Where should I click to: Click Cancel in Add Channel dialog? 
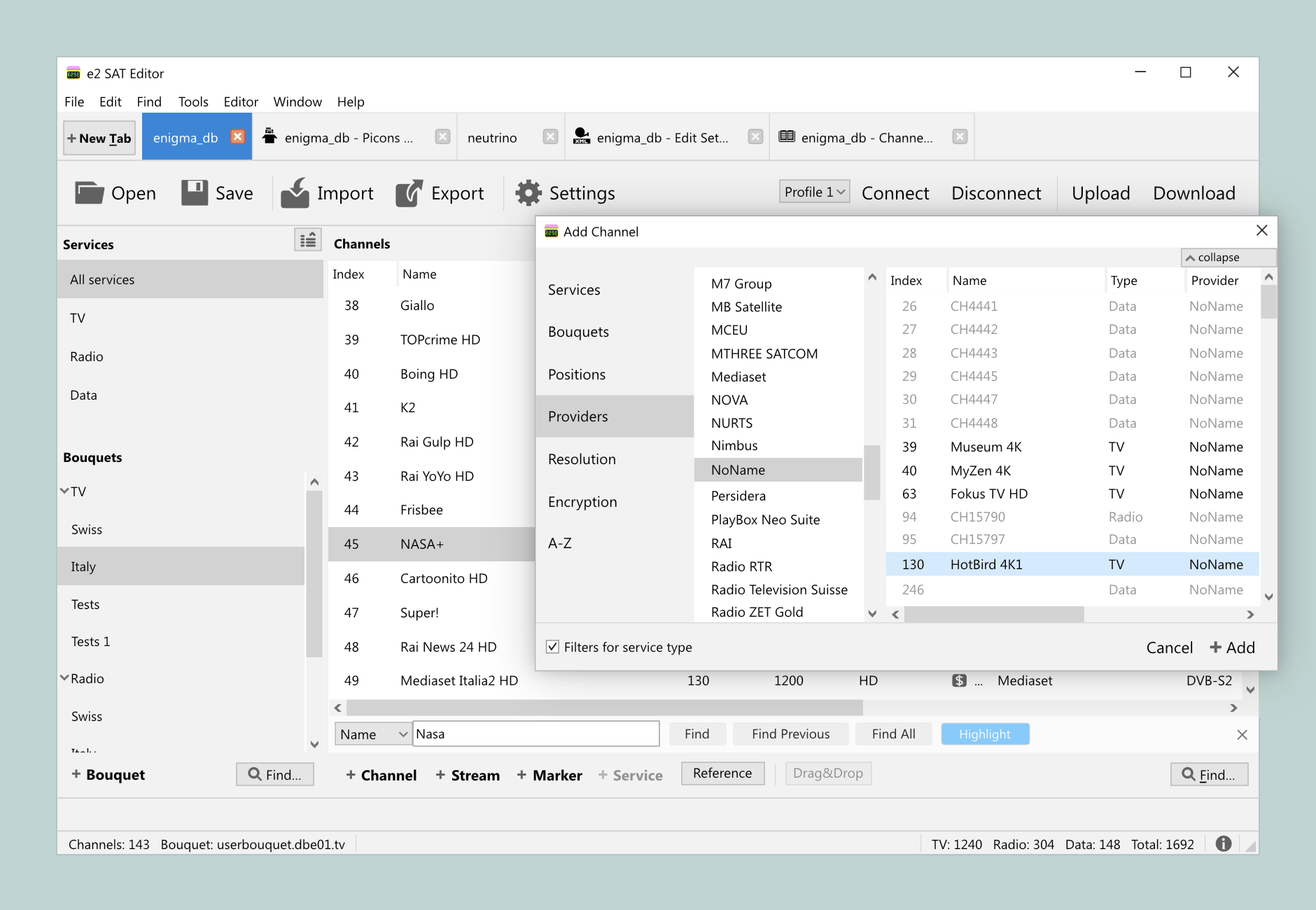tap(1170, 647)
